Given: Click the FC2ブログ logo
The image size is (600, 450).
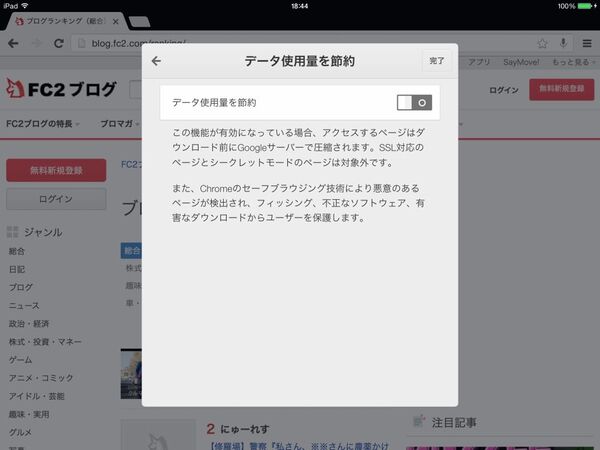Looking at the screenshot, I should click(x=61, y=89).
